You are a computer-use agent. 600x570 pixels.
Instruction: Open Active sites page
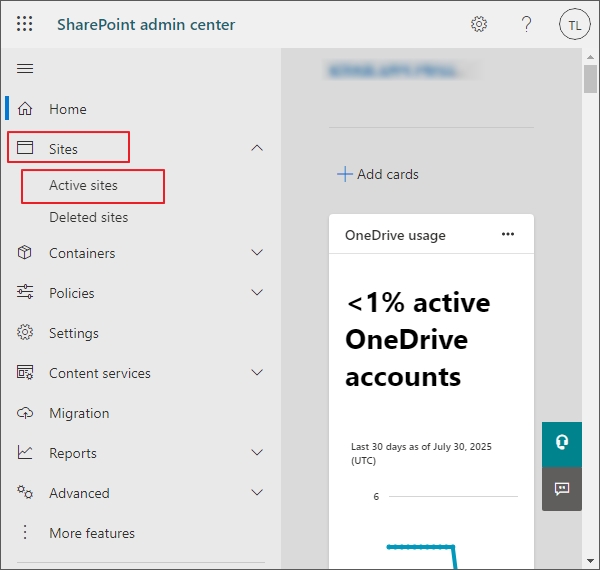(83, 186)
